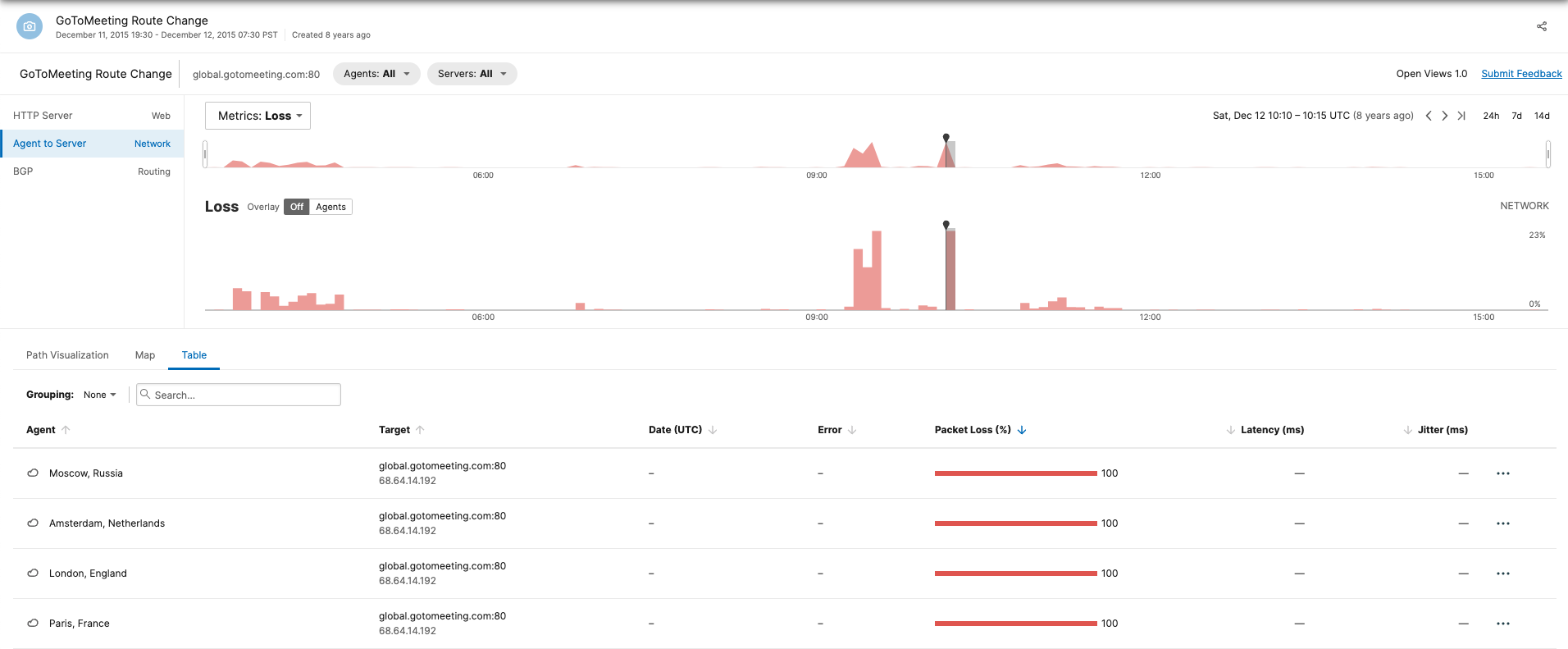
Task: Switch to the Path Visualization tab
Action: coord(67,355)
